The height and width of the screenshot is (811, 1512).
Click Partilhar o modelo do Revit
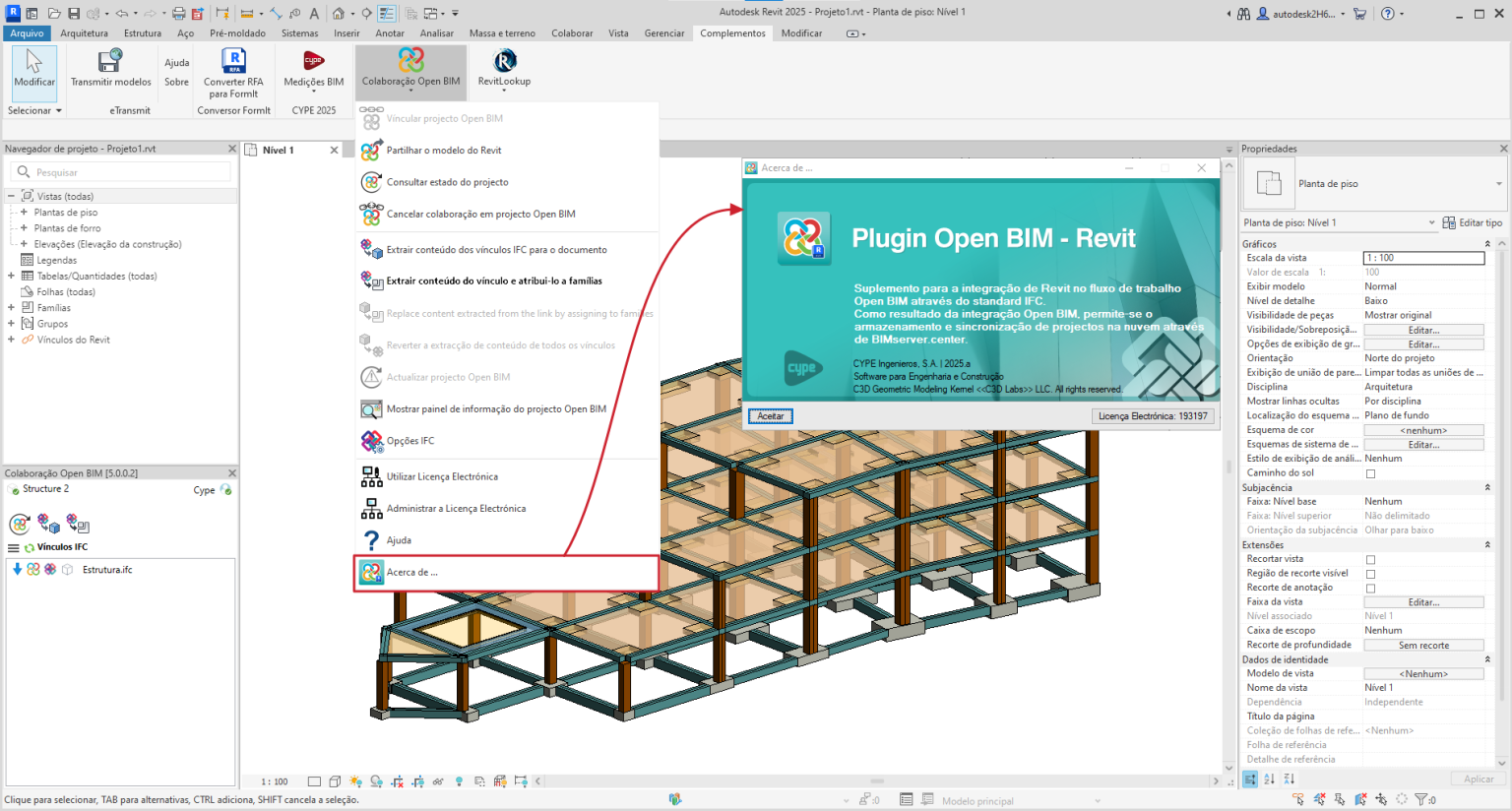pyautogui.click(x=443, y=151)
